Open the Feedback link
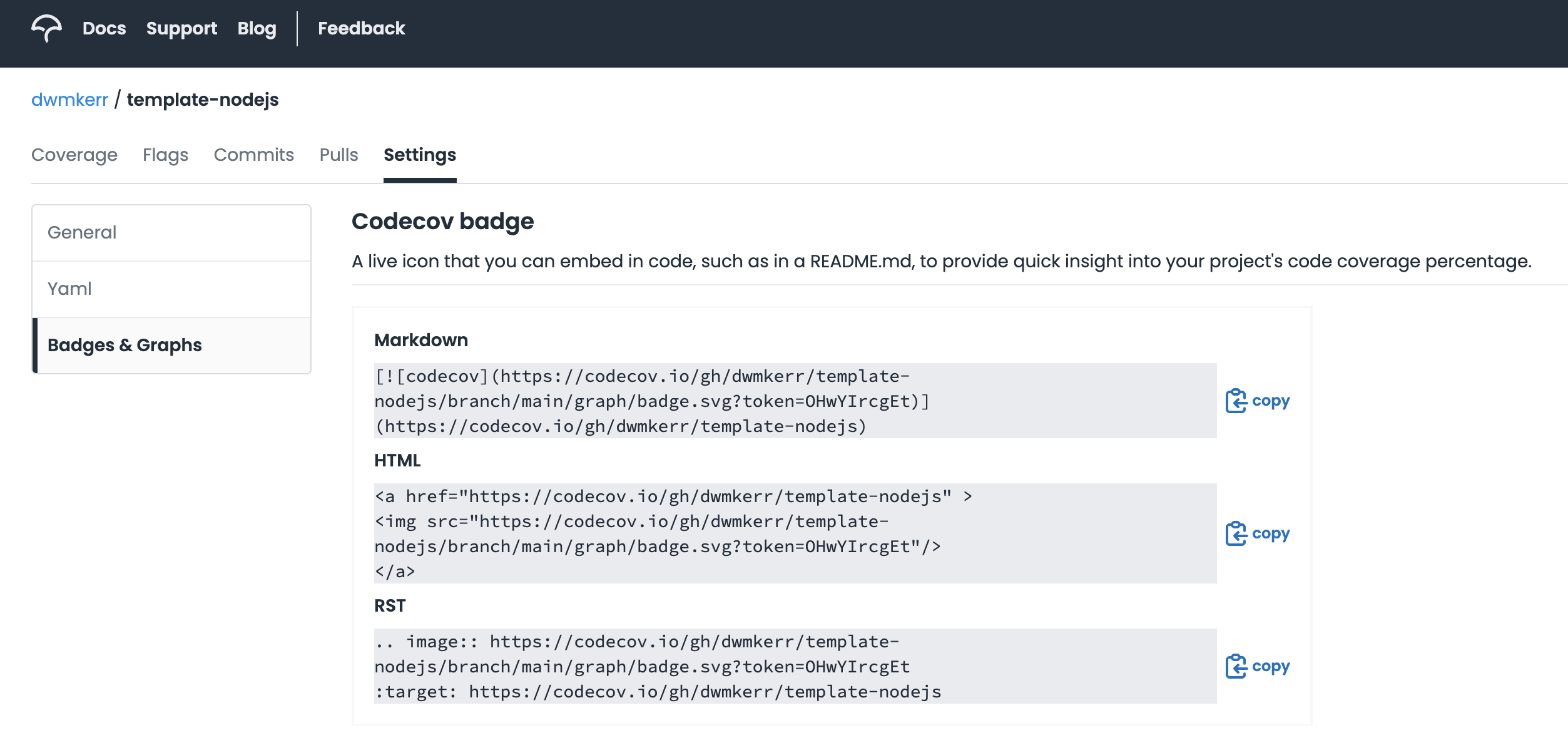This screenshot has height=740, width=1568. [361, 28]
